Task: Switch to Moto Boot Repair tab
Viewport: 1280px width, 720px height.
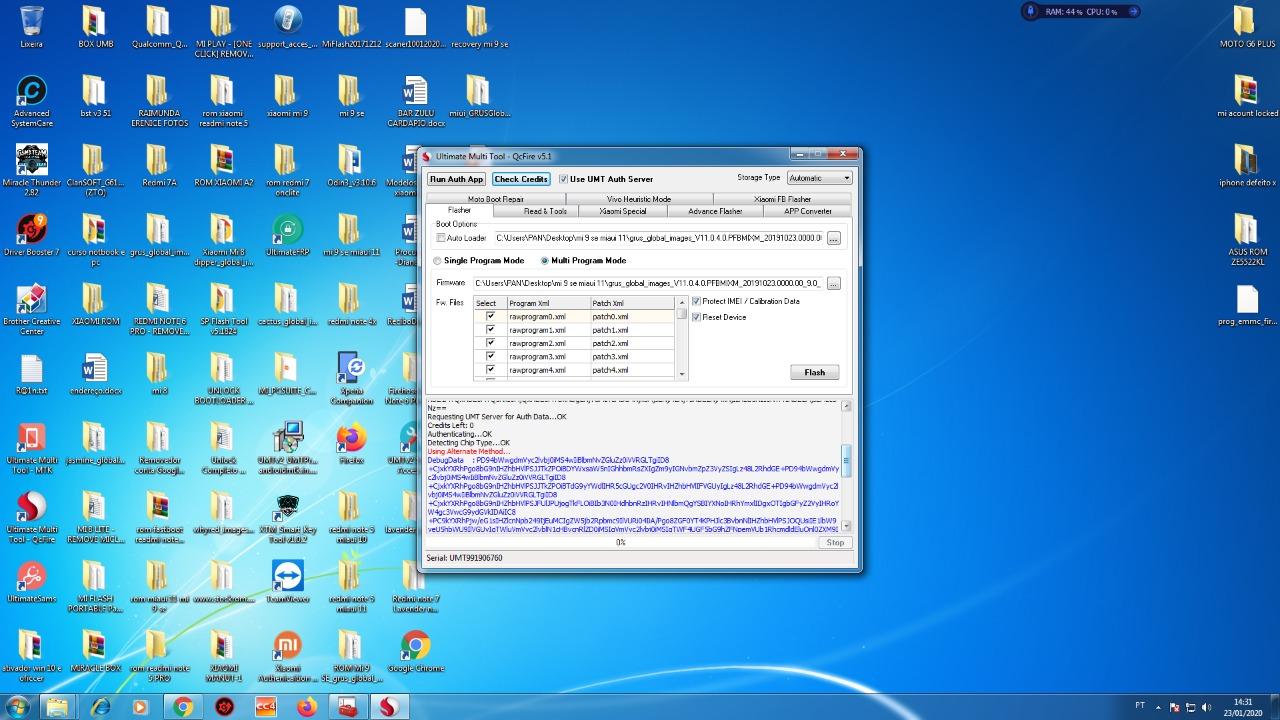Action: tap(495, 199)
